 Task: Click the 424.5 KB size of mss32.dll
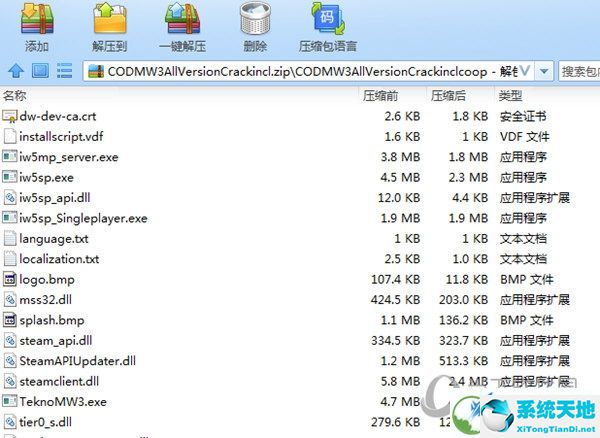tap(396, 300)
